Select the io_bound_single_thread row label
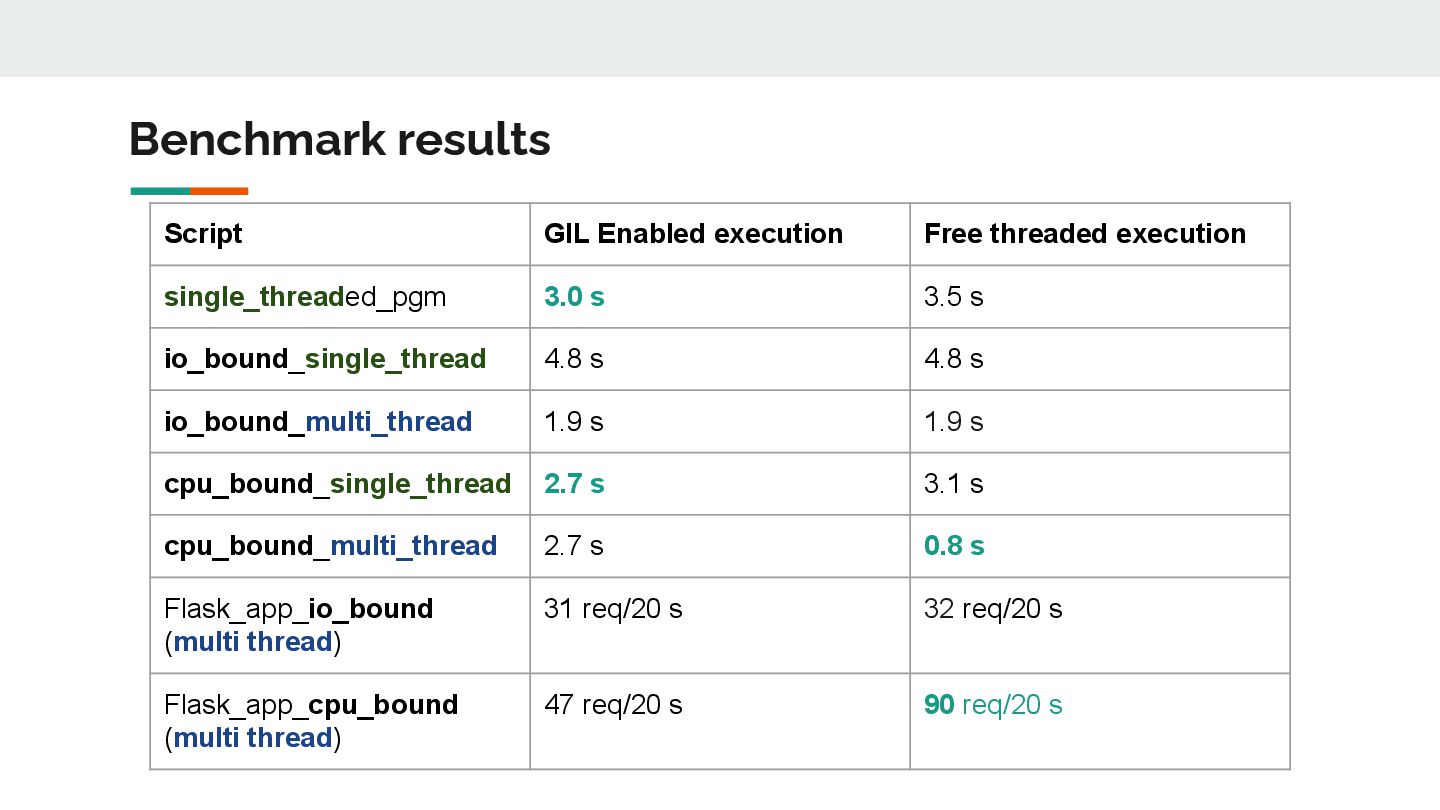 pos(325,359)
